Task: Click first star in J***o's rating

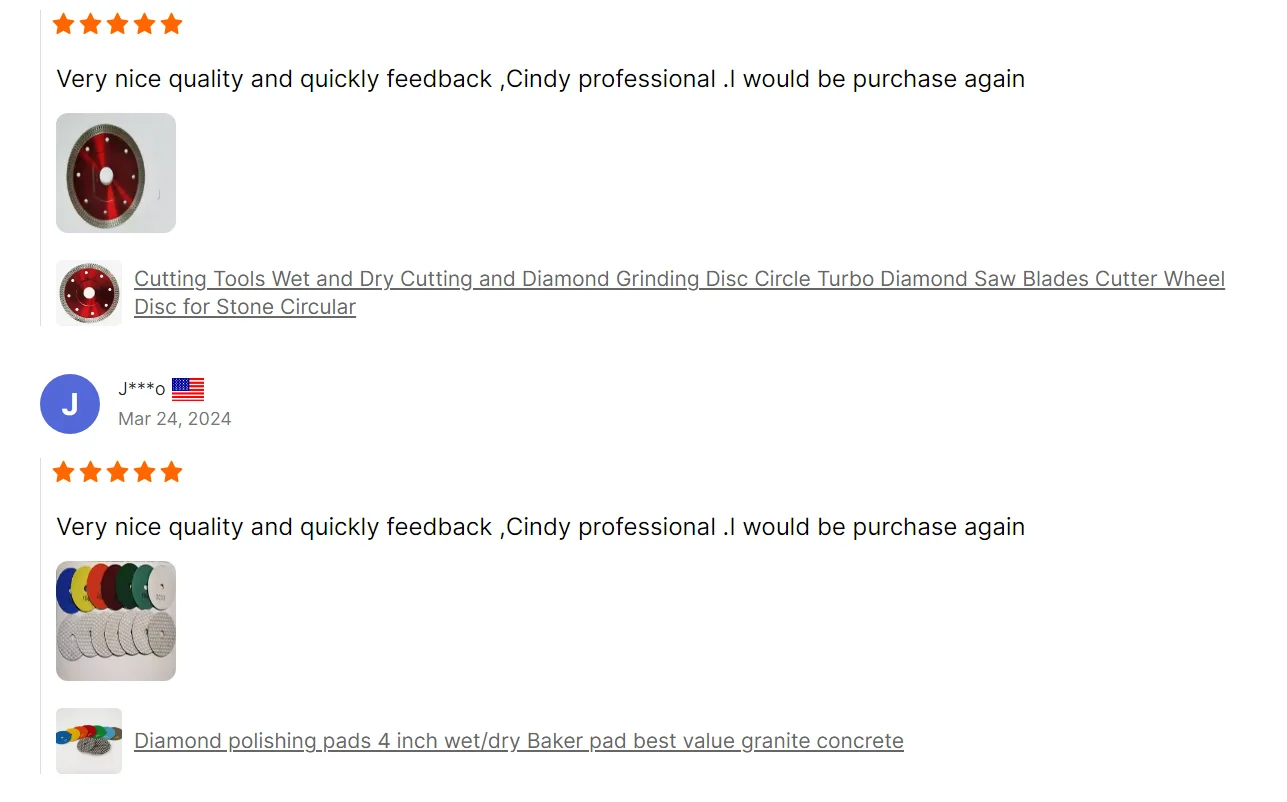Action: pos(64,472)
